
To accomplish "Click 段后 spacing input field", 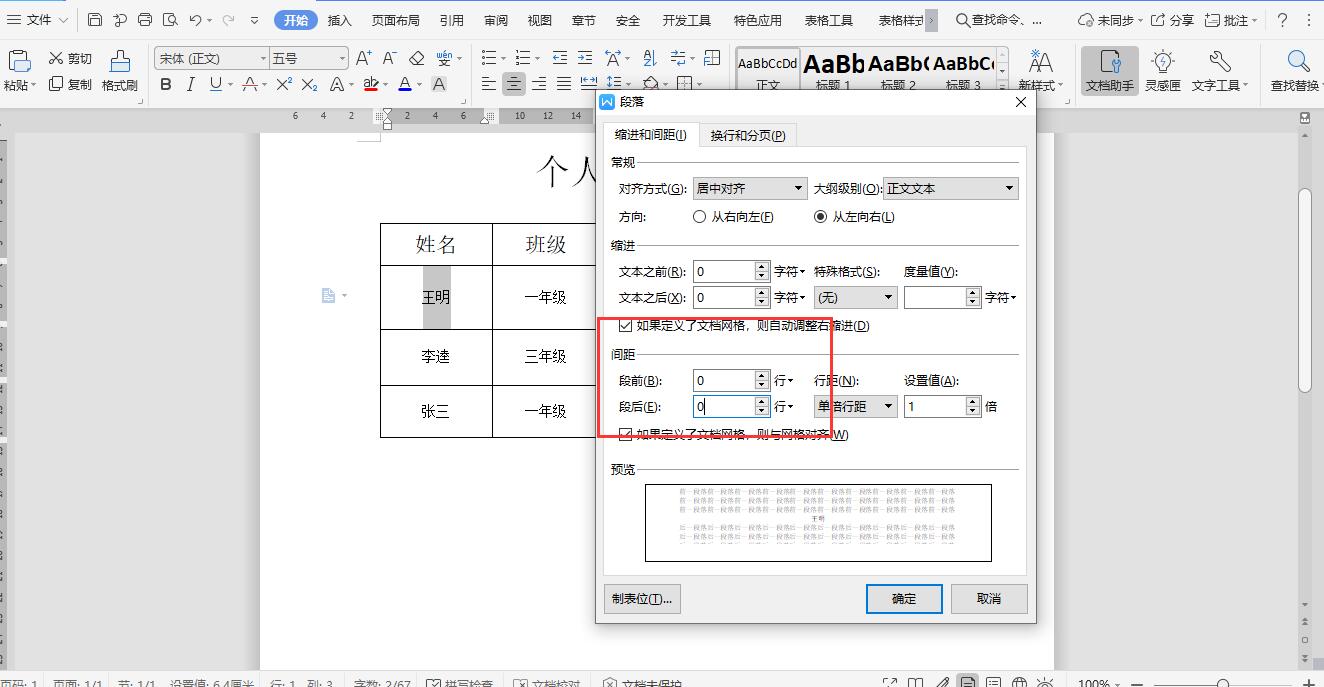I will click(724, 406).
